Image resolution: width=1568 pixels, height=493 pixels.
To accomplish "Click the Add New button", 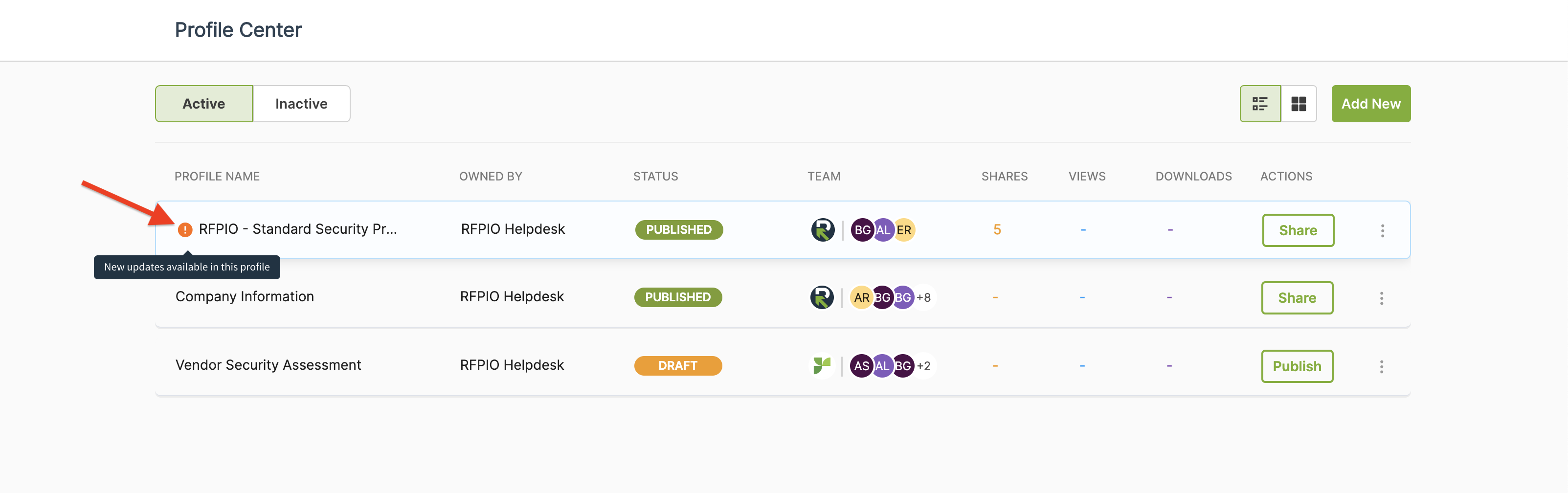I will pyautogui.click(x=1371, y=104).
